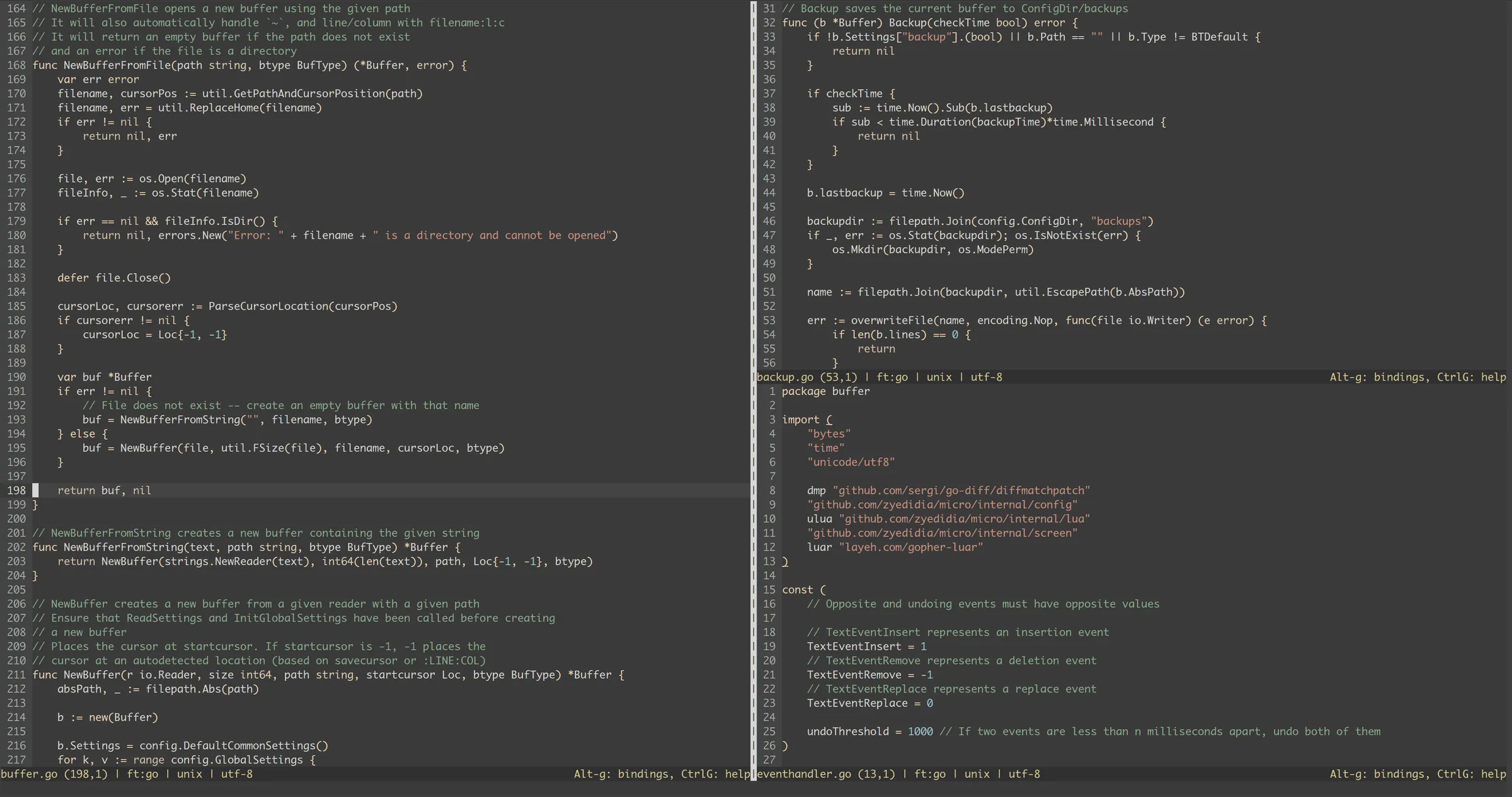Viewport: 1512px width, 797px height.
Task: Click the Backup function definition on line 32
Action: coord(926,23)
